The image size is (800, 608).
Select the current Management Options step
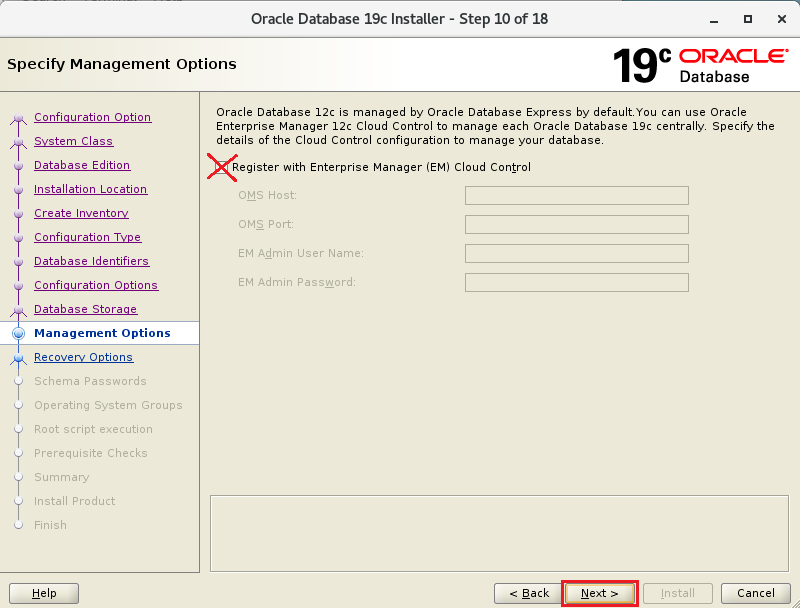(102, 333)
